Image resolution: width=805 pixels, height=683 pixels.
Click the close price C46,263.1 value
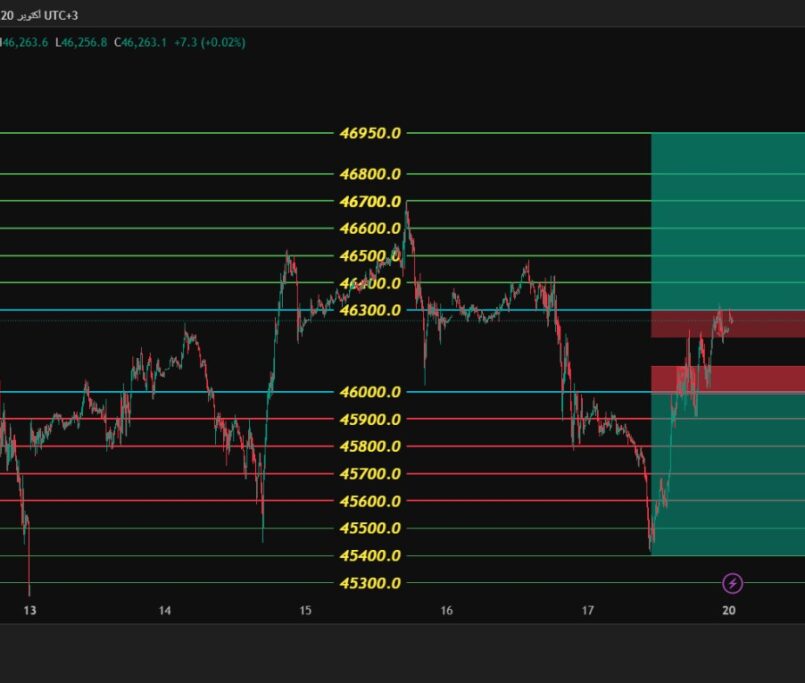[138, 42]
